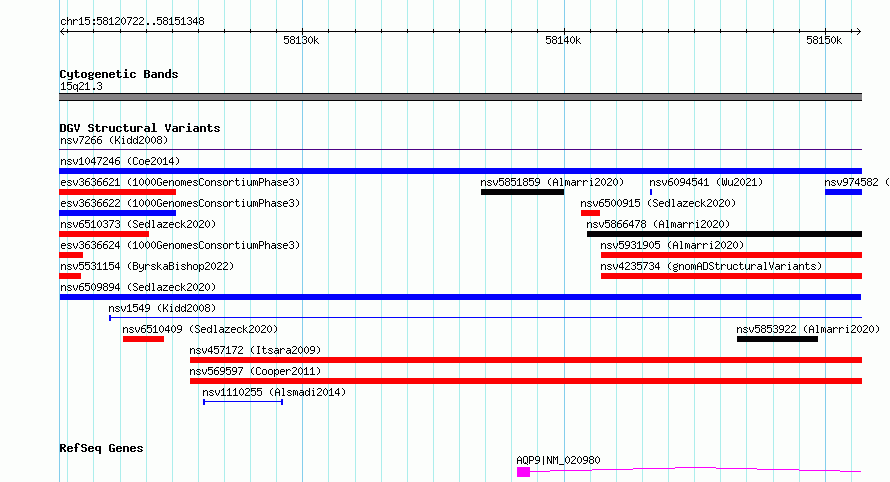Screen dimensions: 890x482
Task: Click the nsv974582 blue variant bar
Action: (x=843, y=192)
